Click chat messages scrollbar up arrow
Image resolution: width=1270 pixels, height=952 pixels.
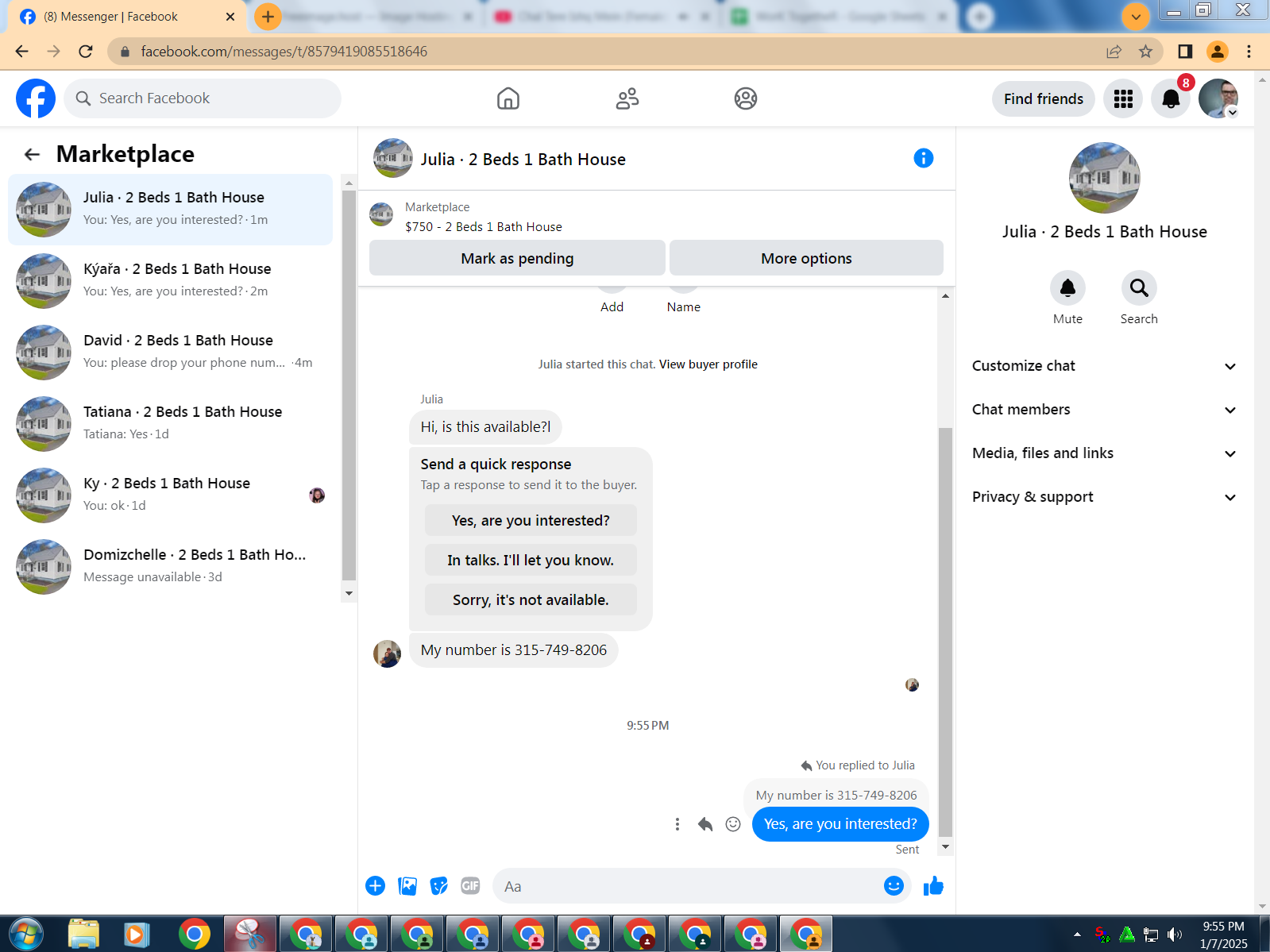[945, 296]
